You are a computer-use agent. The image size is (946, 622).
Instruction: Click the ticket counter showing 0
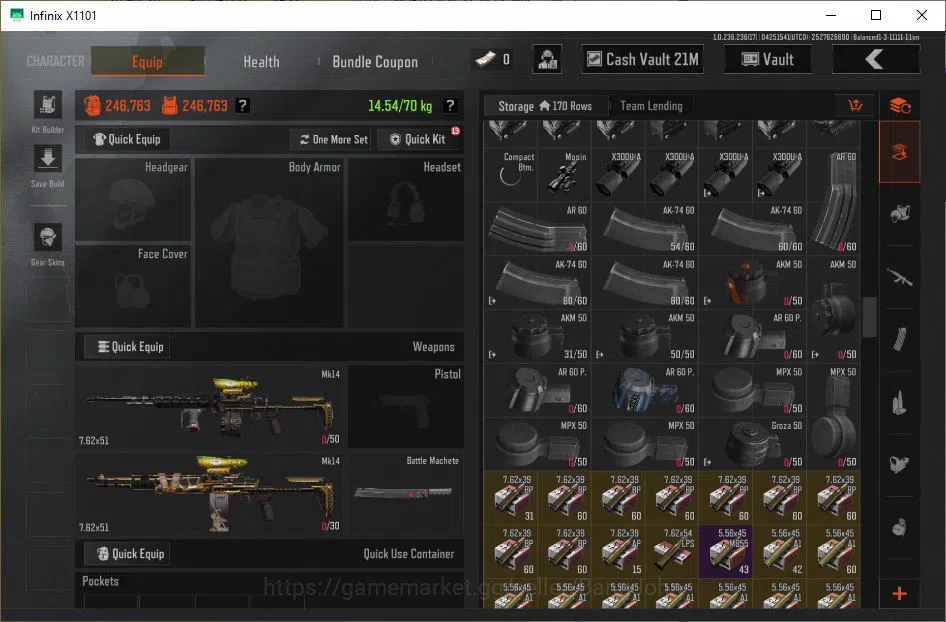tap(492, 59)
